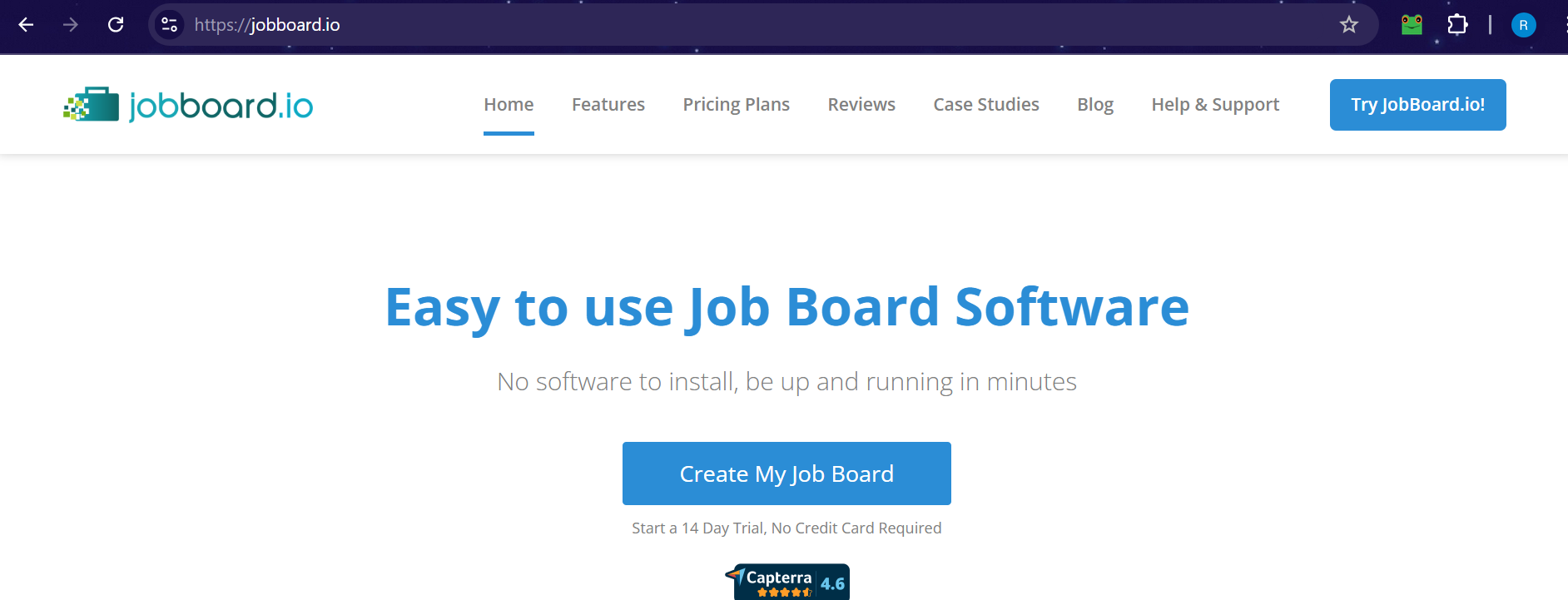Open Case Studies from the navigation

pyautogui.click(x=986, y=105)
